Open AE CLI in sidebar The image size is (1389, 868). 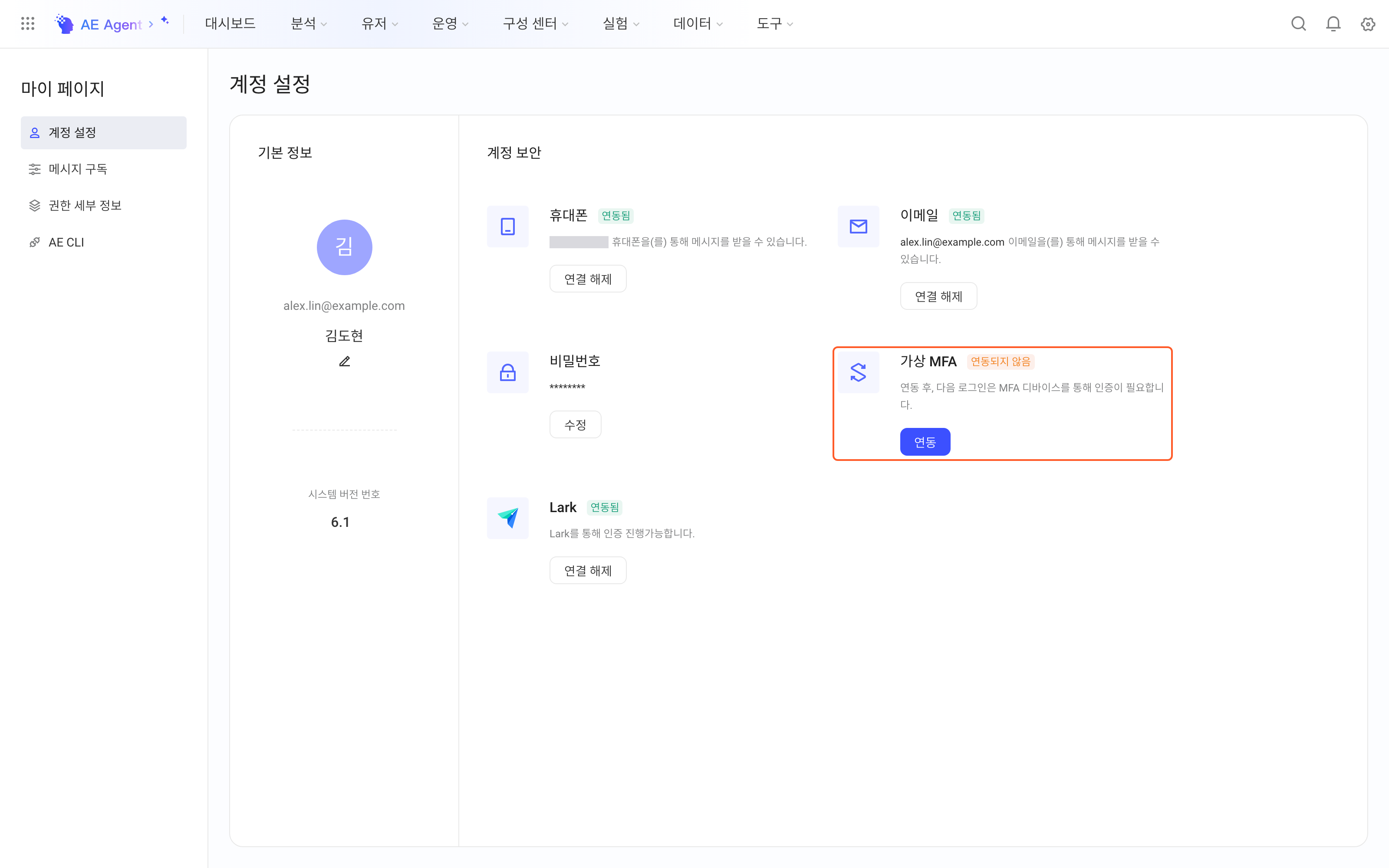pyautogui.click(x=103, y=242)
